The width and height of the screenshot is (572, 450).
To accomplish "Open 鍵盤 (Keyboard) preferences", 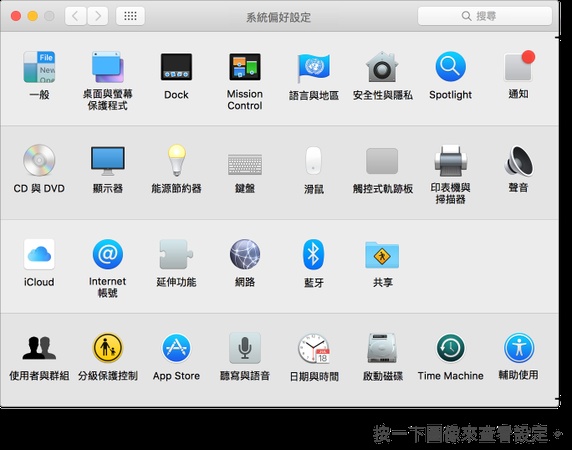I will pyautogui.click(x=245, y=164).
